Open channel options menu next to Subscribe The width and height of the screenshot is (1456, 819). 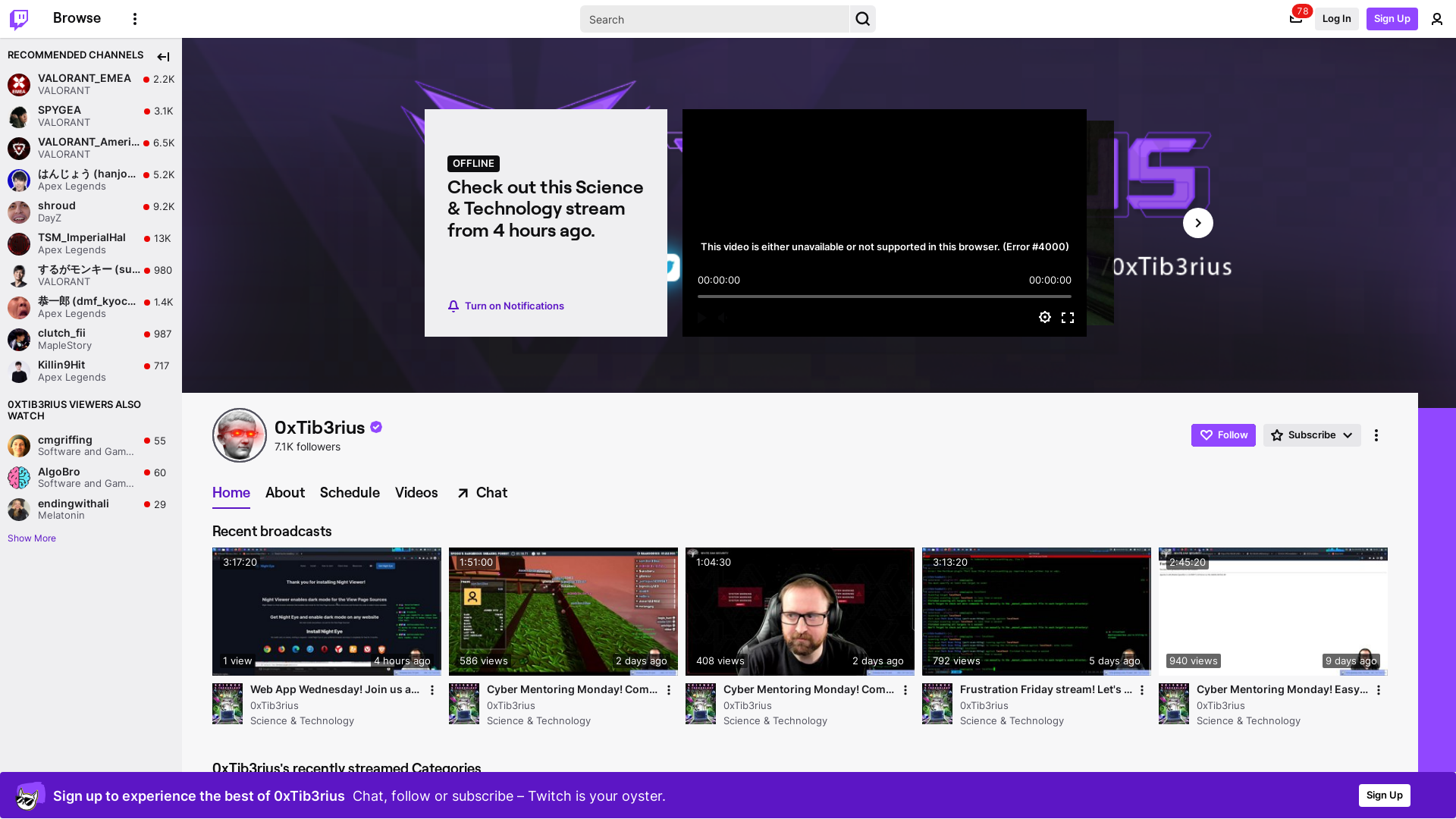point(1376,435)
